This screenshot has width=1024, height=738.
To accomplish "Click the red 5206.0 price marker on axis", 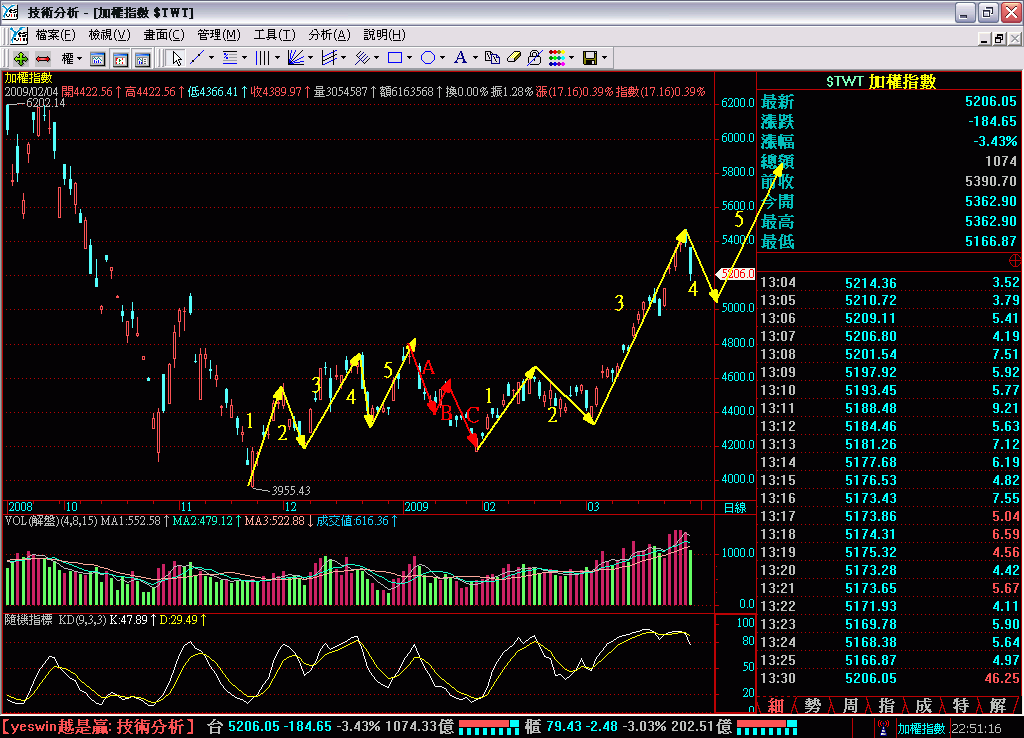I will pyautogui.click(x=736, y=274).
